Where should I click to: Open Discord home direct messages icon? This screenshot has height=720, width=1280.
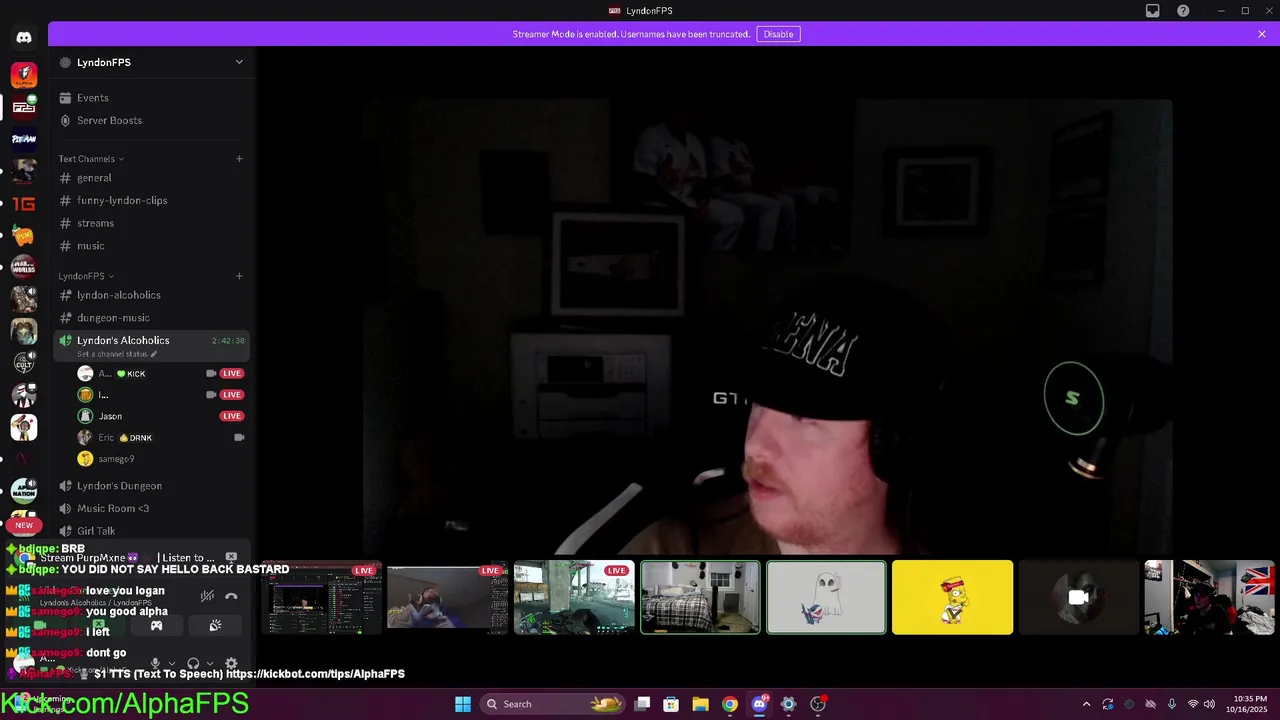click(24, 37)
